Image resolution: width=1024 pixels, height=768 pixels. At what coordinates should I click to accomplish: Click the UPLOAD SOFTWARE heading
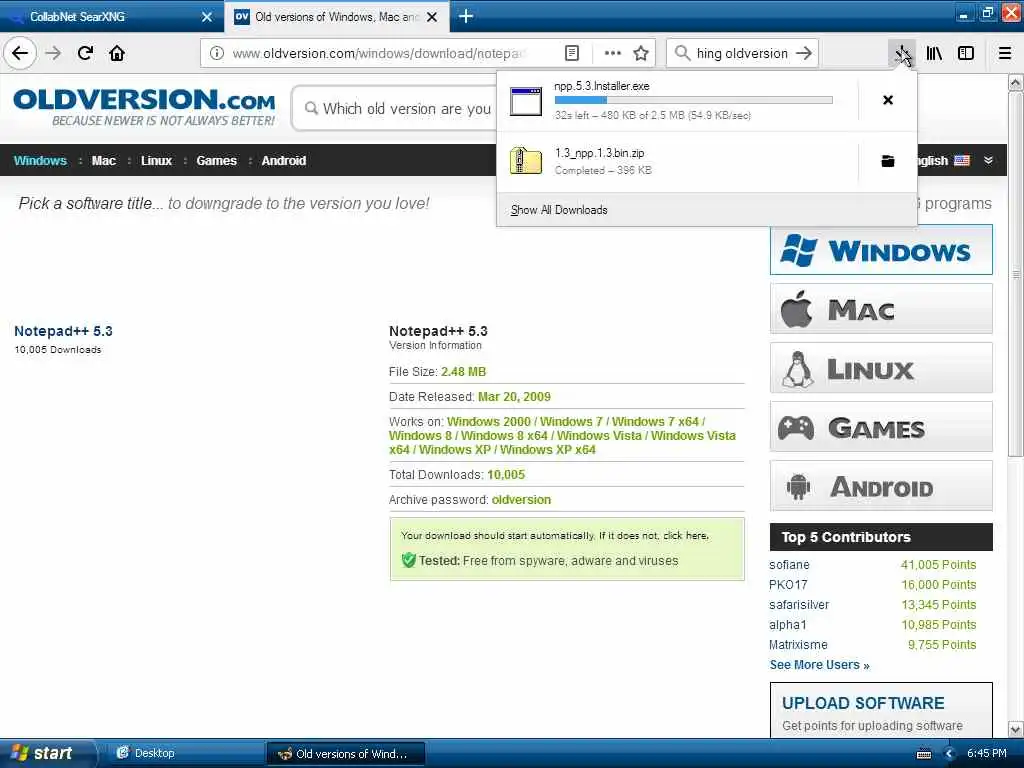click(863, 703)
